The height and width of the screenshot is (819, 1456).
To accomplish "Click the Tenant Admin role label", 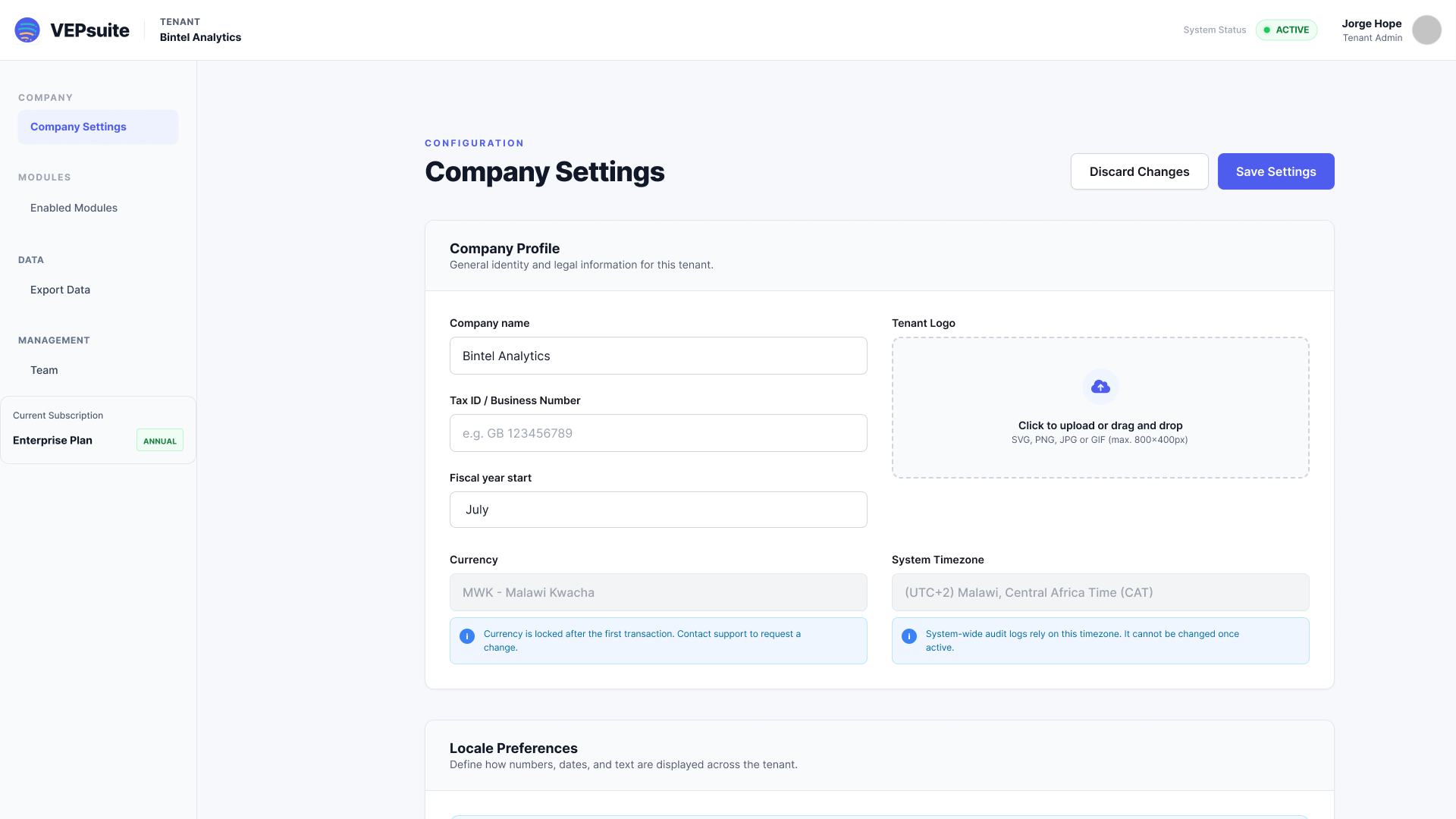I will click(x=1372, y=38).
